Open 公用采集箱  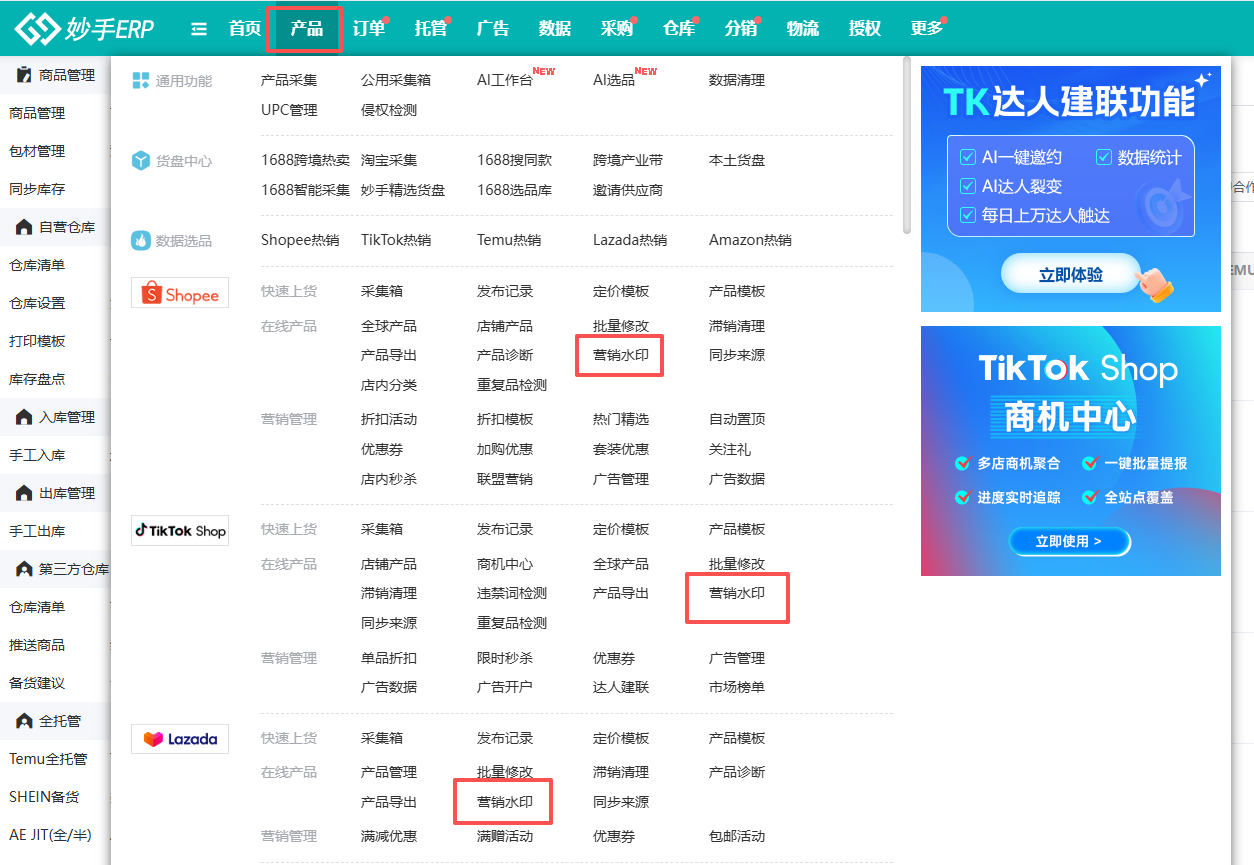pyautogui.click(x=396, y=80)
